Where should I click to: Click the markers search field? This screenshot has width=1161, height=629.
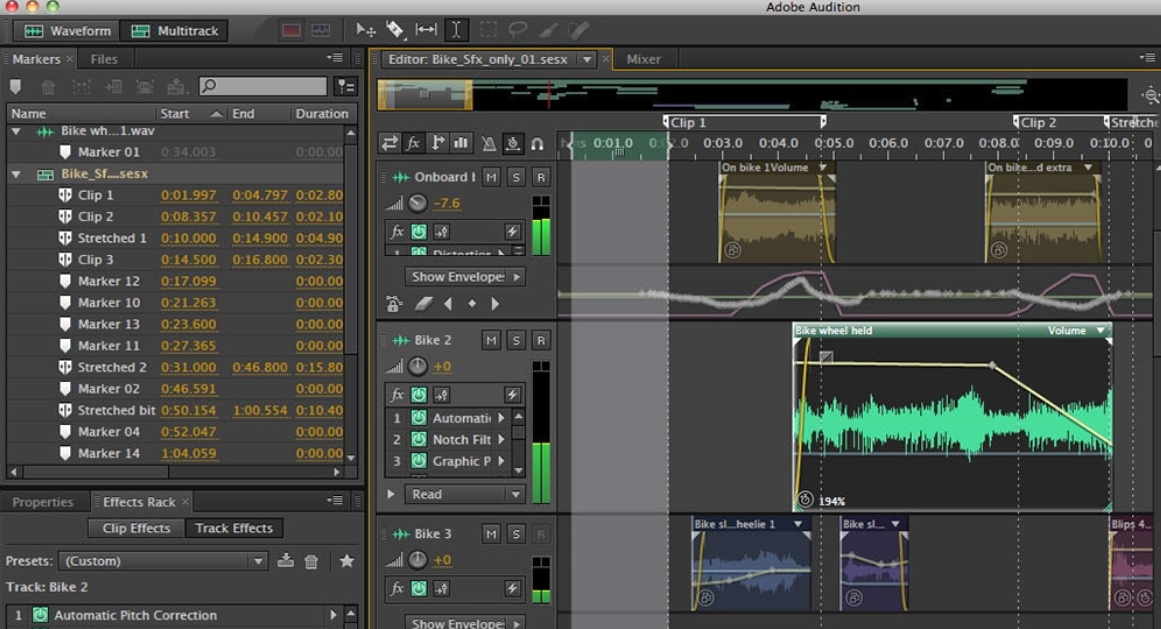pos(263,86)
